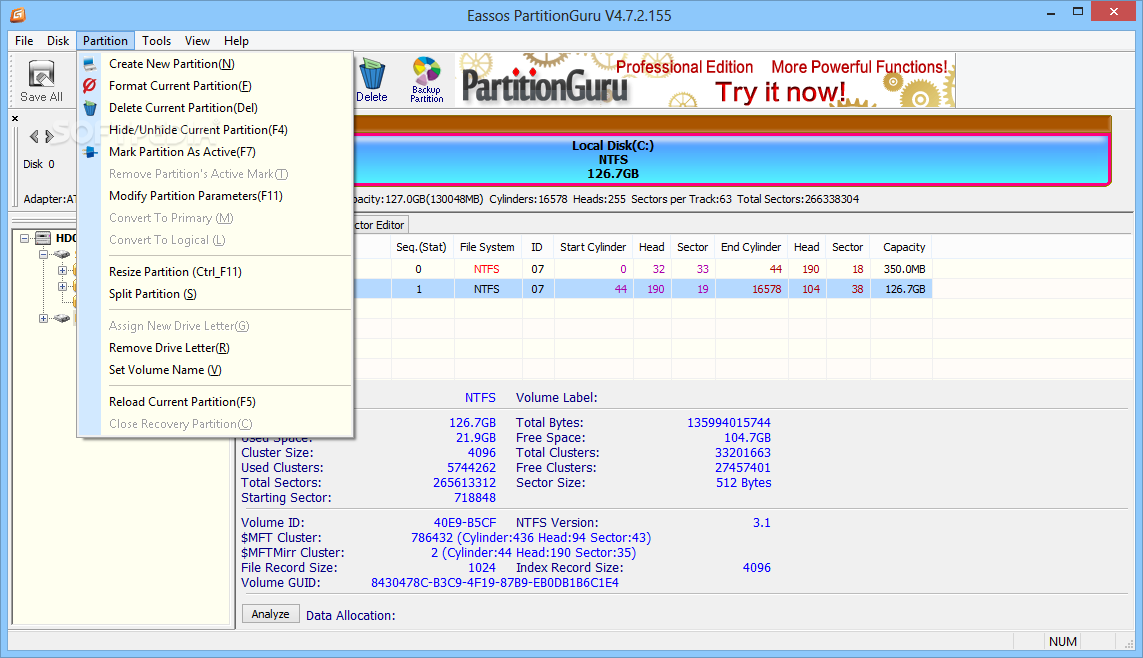1143x658 pixels.
Task: Click the NUM indicator in status bar
Action: (x=1062, y=641)
